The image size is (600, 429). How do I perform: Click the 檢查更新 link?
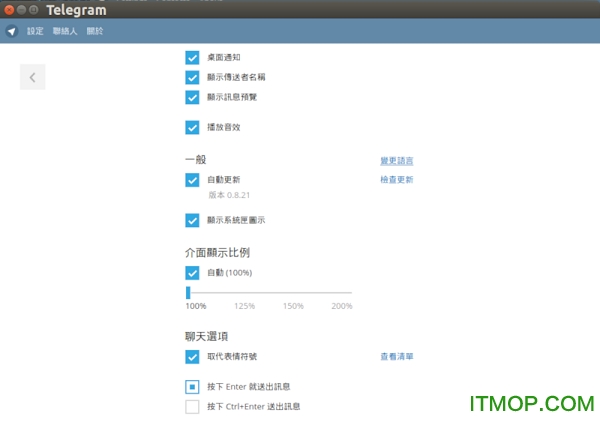[x=397, y=179]
